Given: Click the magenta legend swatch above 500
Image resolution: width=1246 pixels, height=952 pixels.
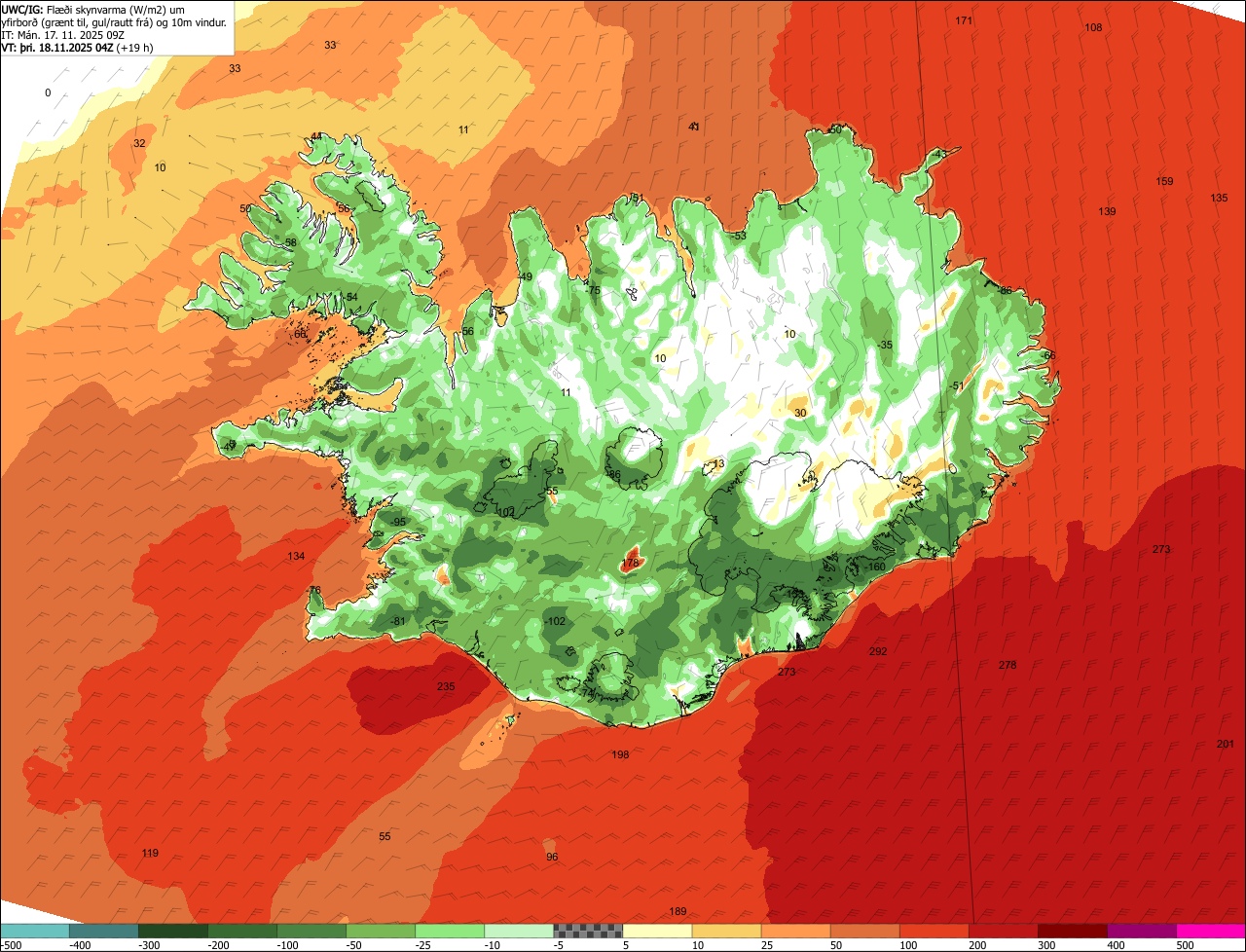Looking at the screenshot, I should (x=1211, y=931).
